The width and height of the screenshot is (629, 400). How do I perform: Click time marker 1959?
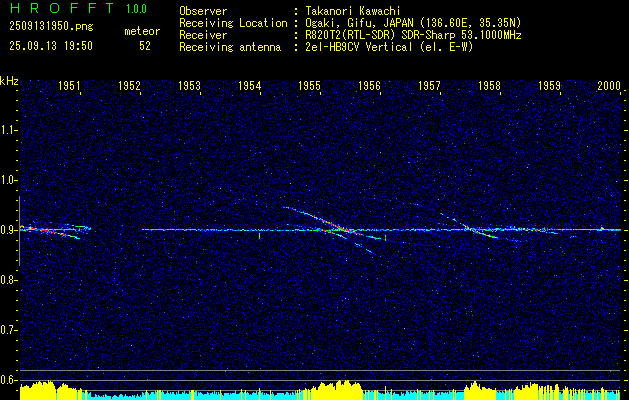pyautogui.click(x=549, y=85)
